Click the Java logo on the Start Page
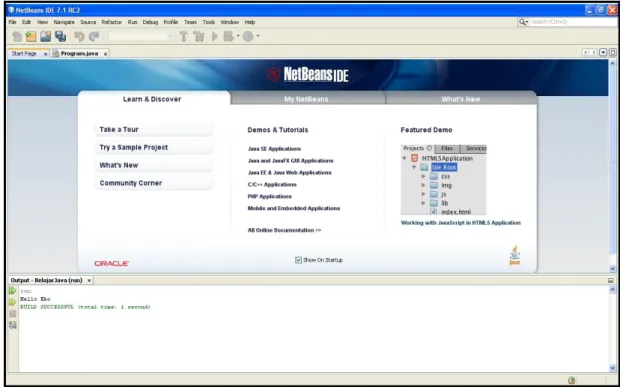The image size is (620, 387). coord(514,255)
